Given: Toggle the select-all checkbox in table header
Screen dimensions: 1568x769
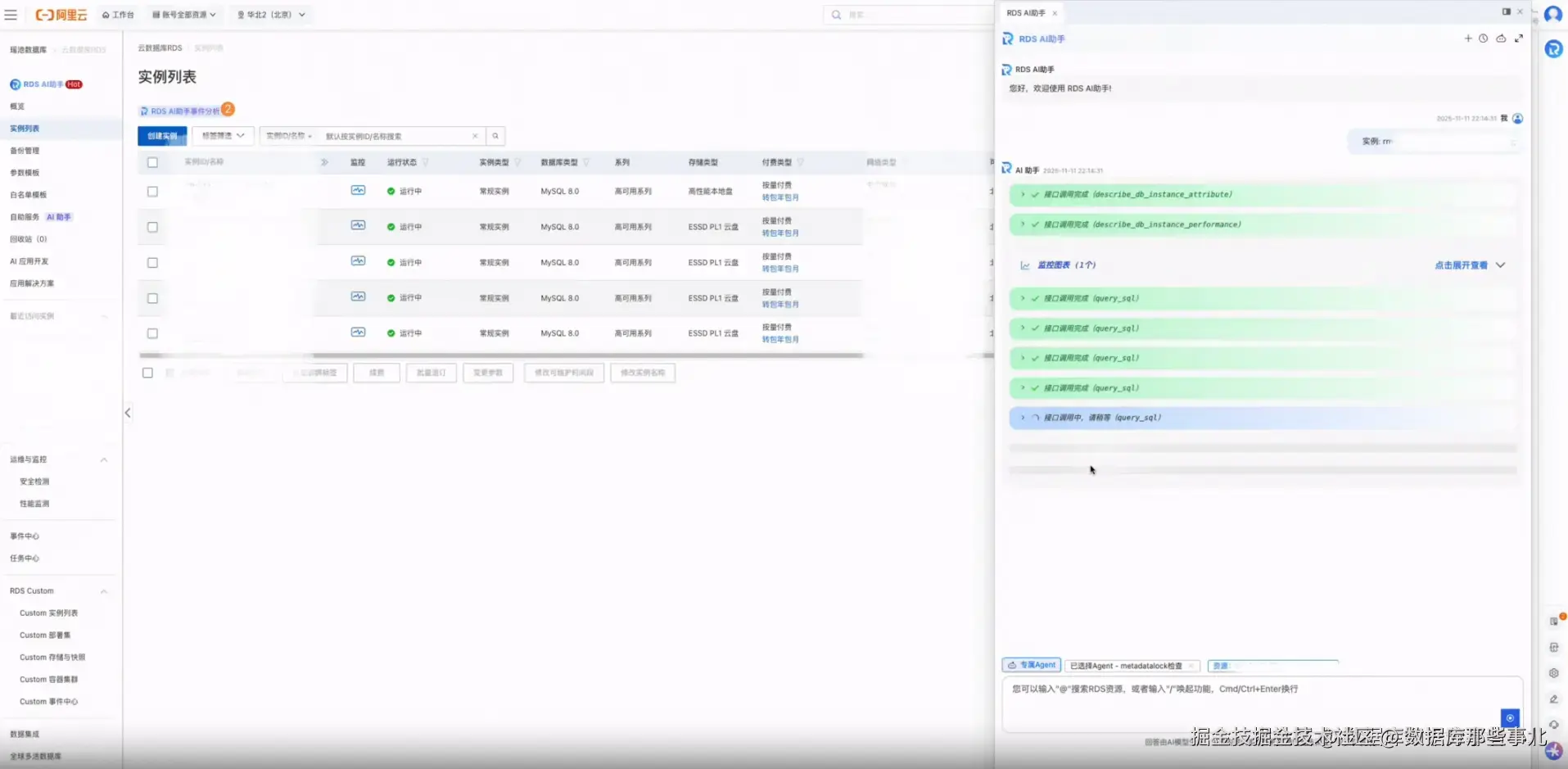Looking at the screenshot, I should pos(152,162).
